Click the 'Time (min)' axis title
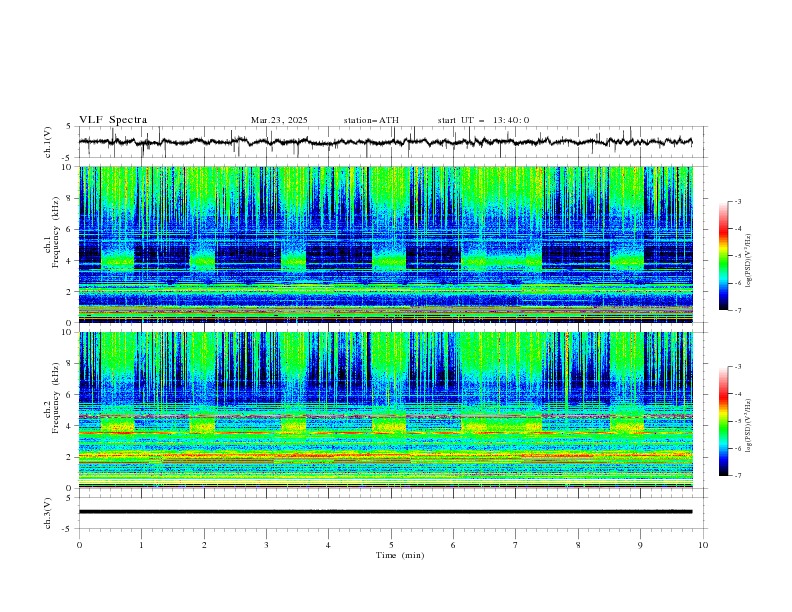This screenshot has width=792, height=612. 400,555
